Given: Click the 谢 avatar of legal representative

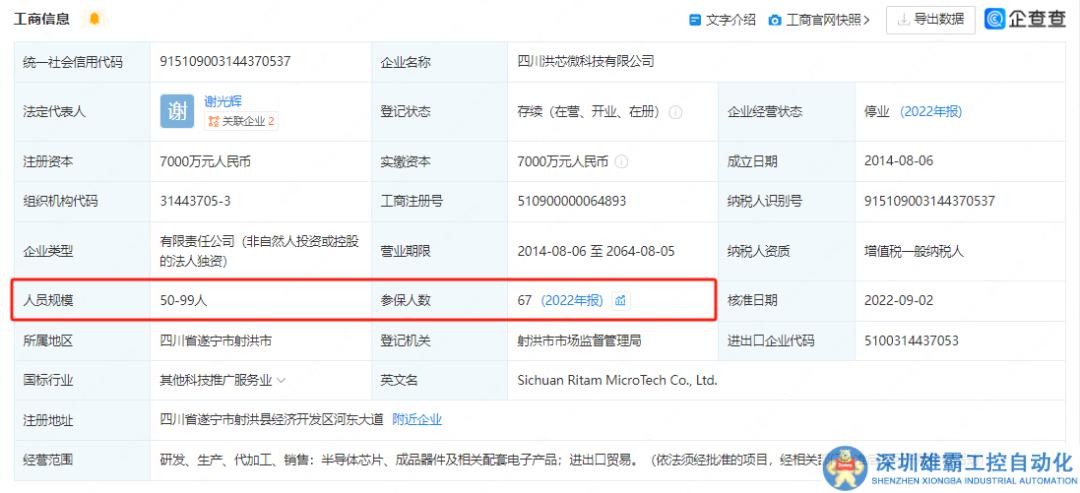Looking at the screenshot, I should tap(177, 111).
